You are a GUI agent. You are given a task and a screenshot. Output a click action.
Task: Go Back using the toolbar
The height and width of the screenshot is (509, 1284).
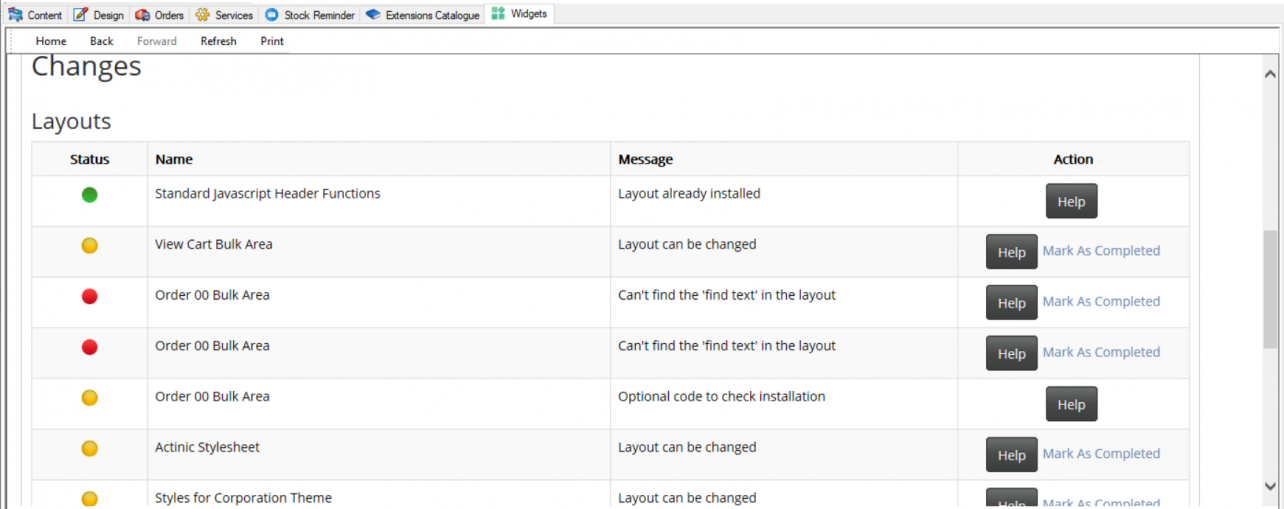click(102, 41)
